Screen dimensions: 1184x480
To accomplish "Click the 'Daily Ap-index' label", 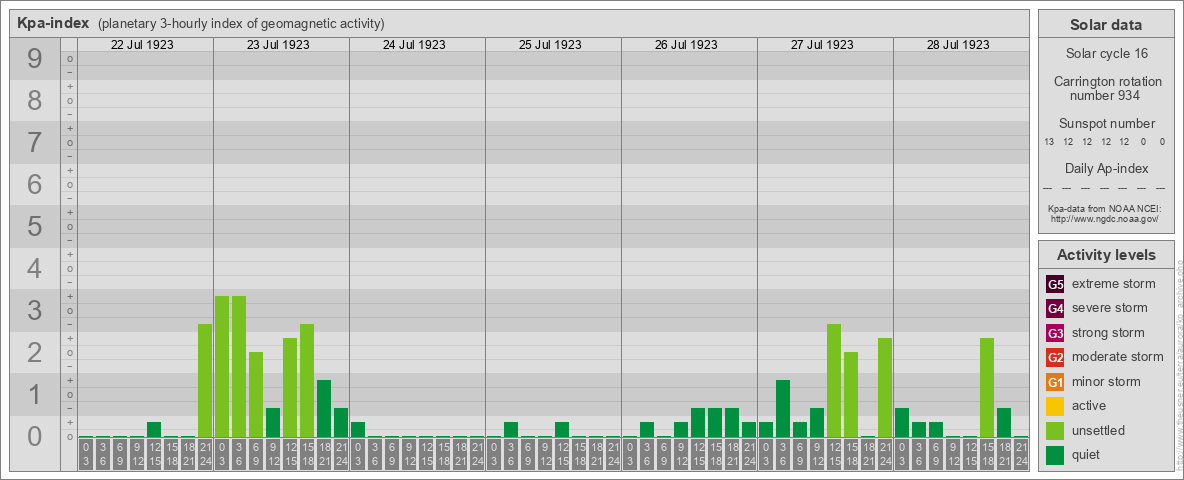I will tap(1106, 168).
